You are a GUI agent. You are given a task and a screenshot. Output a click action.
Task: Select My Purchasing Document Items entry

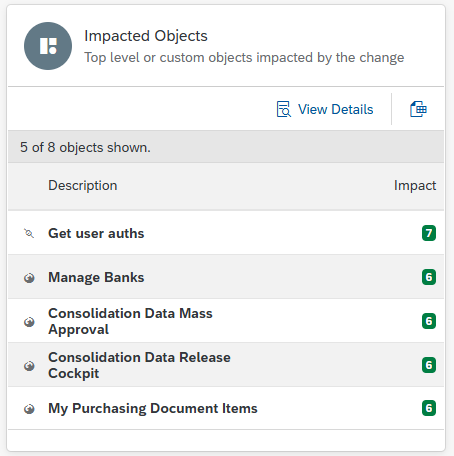(226, 408)
